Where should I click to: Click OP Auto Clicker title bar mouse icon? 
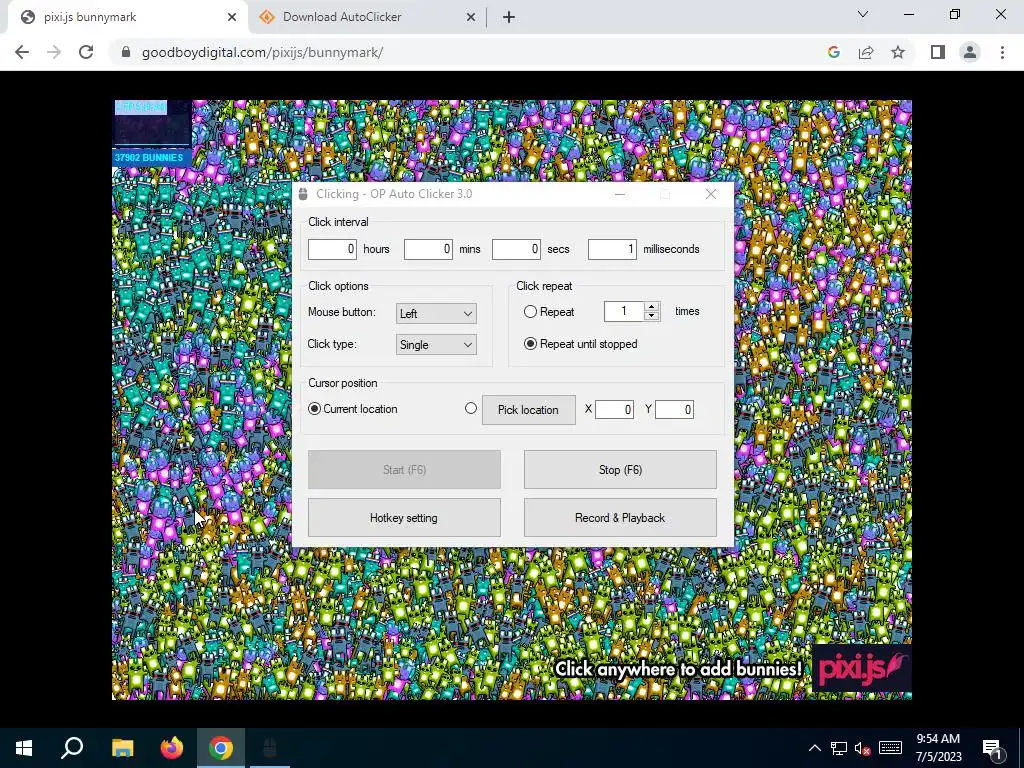point(303,194)
